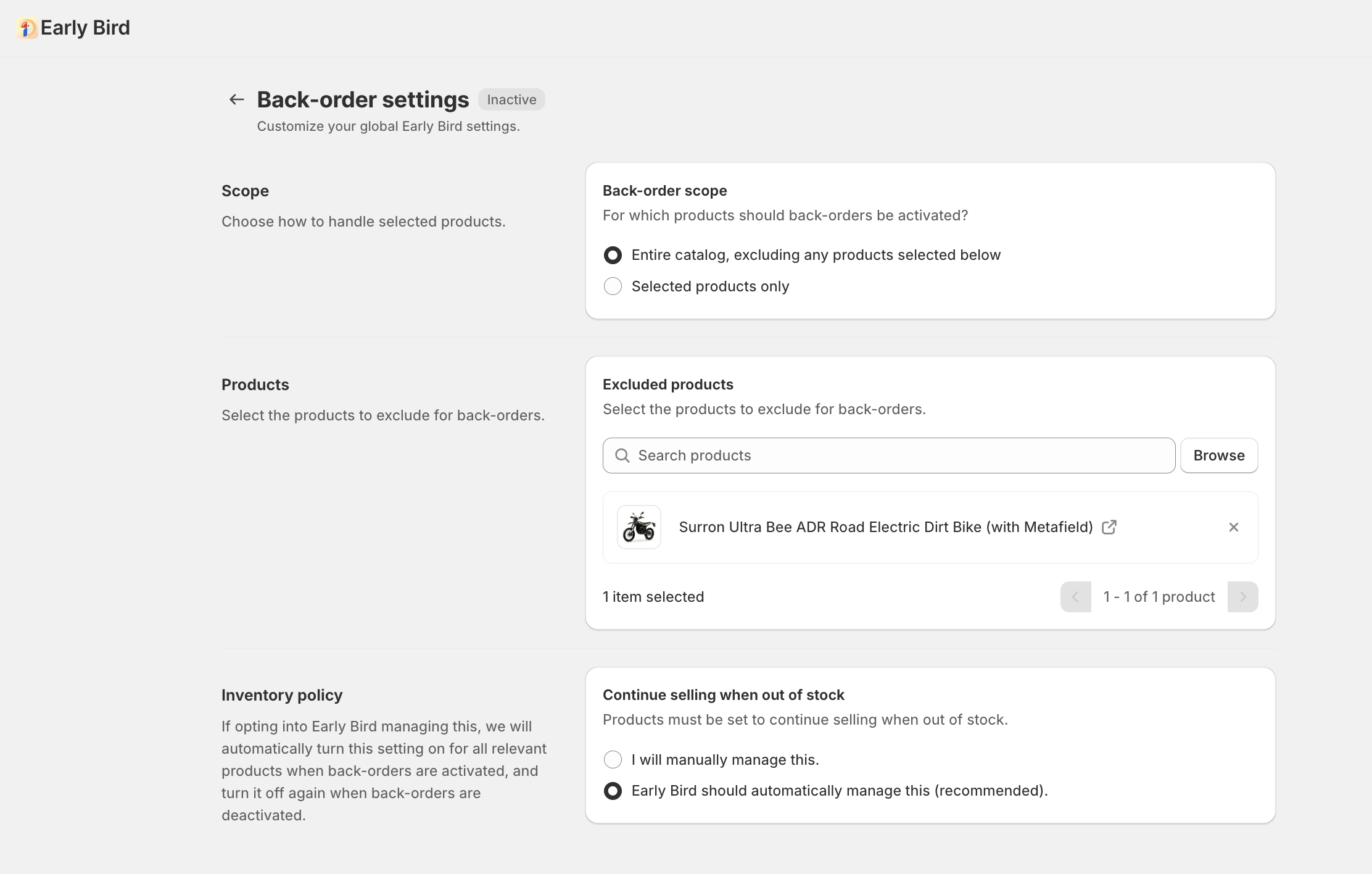Click the back arrow to leave settings

[236, 99]
